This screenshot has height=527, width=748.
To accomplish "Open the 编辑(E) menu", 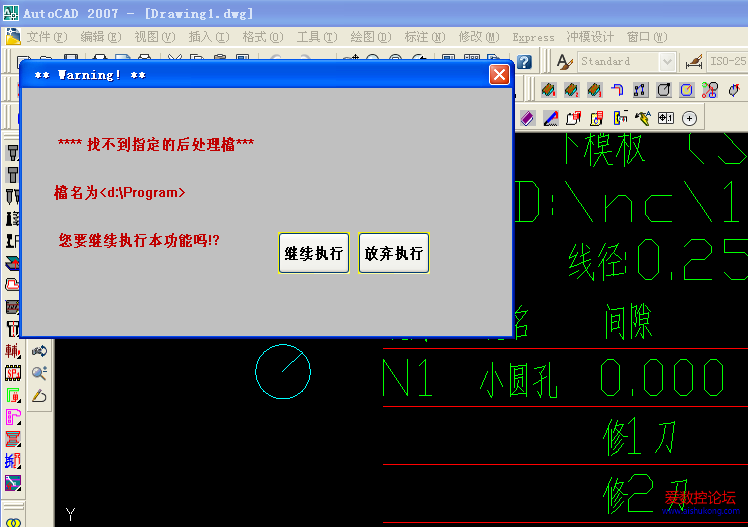I will pos(101,37).
